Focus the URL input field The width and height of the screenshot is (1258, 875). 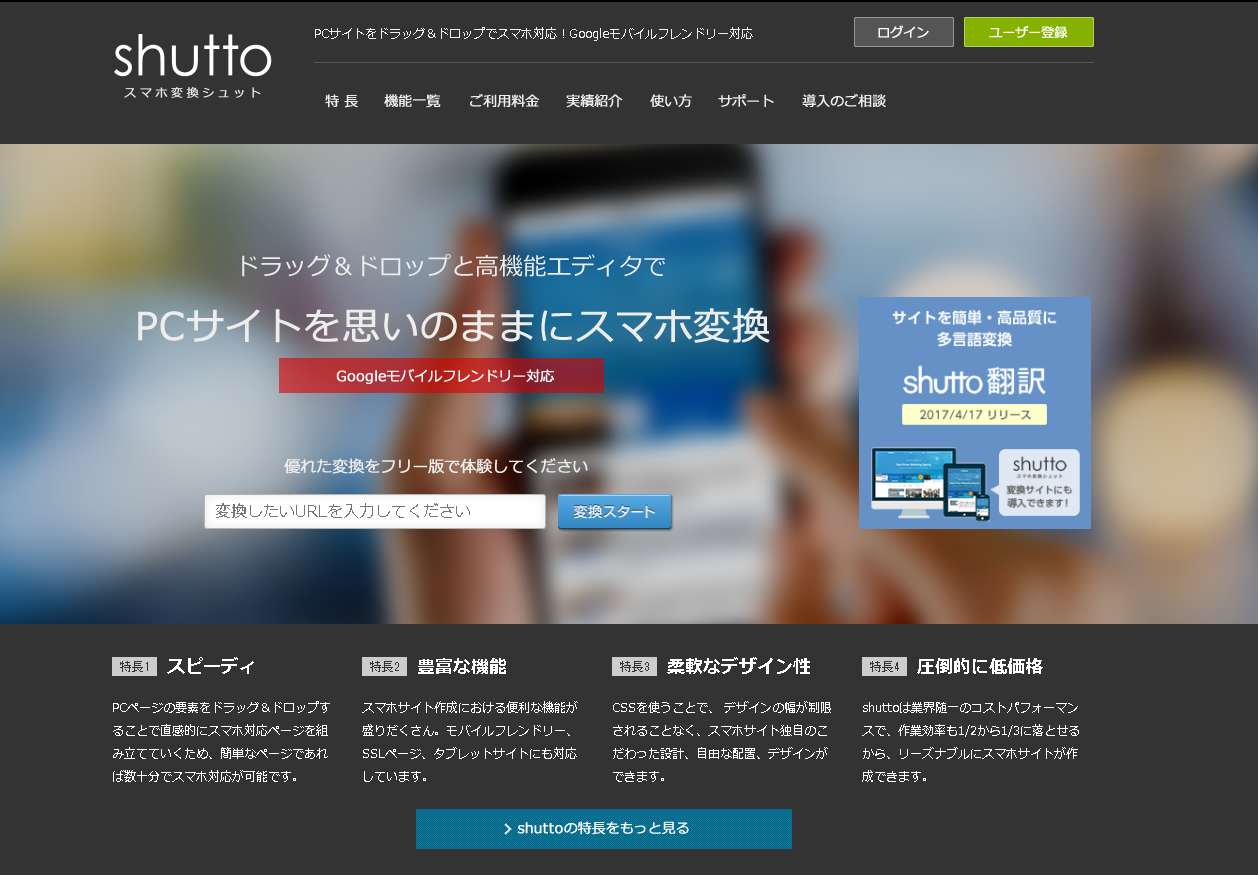coord(375,511)
